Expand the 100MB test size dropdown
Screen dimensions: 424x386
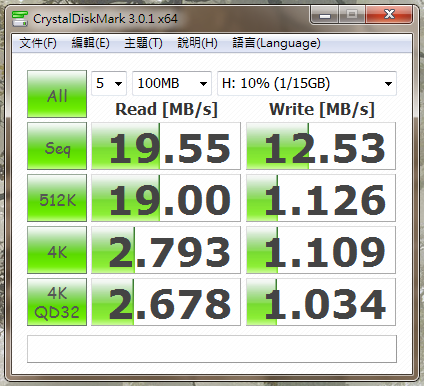[172, 83]
